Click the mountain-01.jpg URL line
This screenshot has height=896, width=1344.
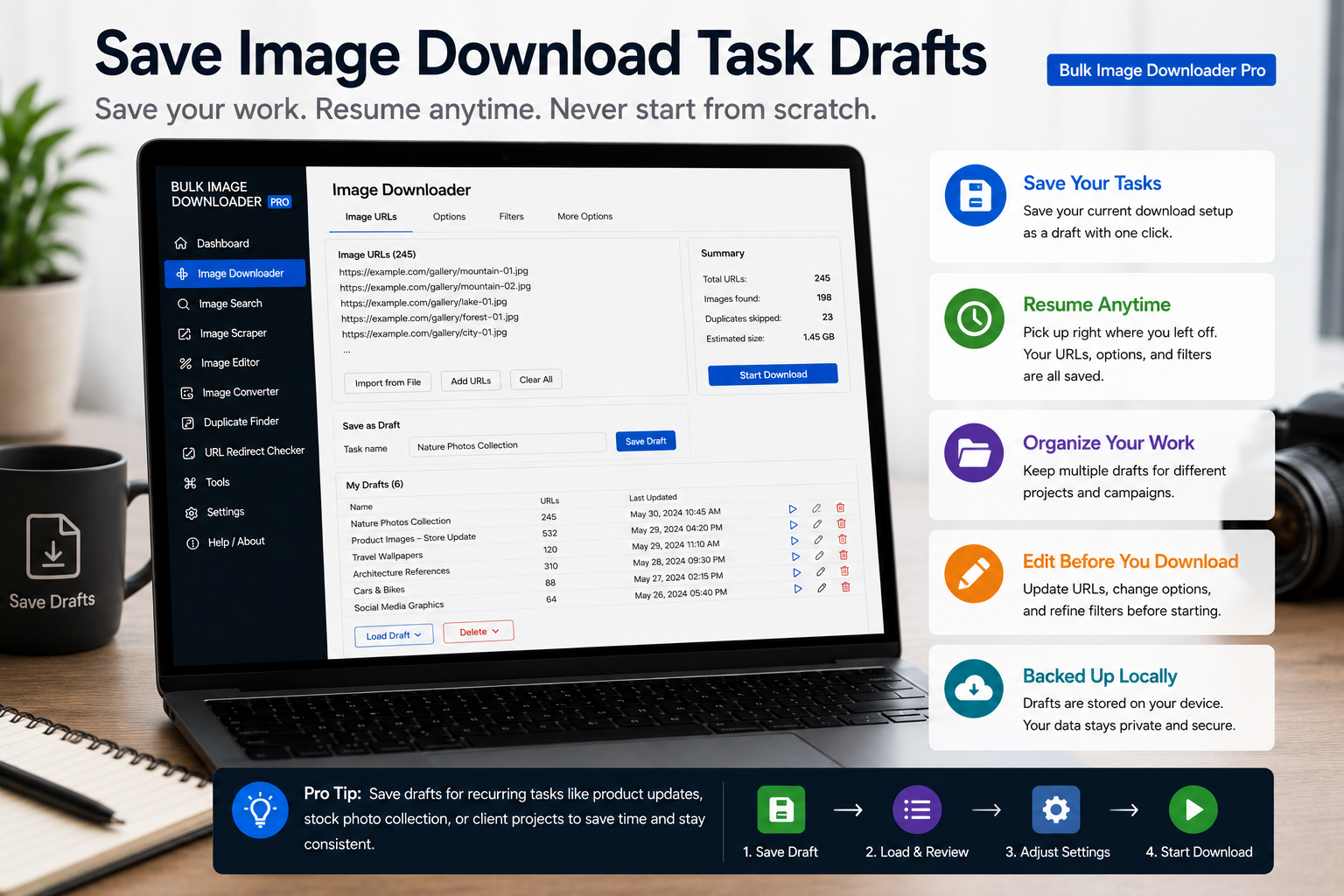(x=434, y=271)
